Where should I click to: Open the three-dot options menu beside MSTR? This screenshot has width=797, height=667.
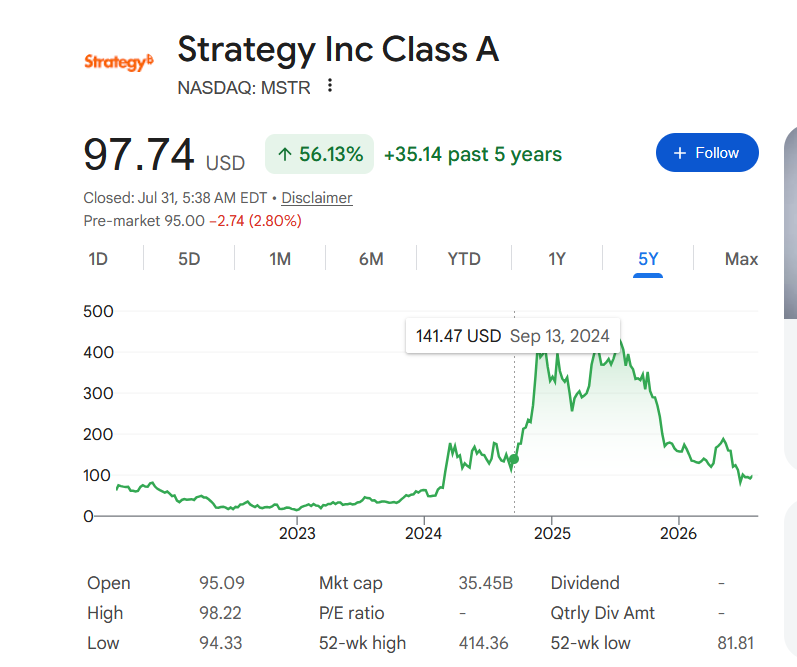(x=330, y=86)
